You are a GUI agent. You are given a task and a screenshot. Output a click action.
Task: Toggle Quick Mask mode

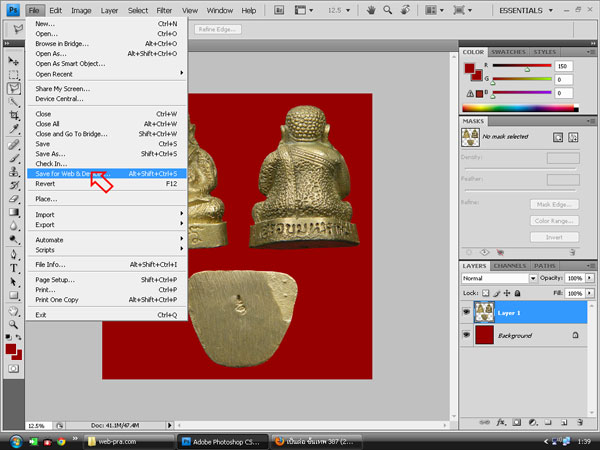(x=14, y=368)
